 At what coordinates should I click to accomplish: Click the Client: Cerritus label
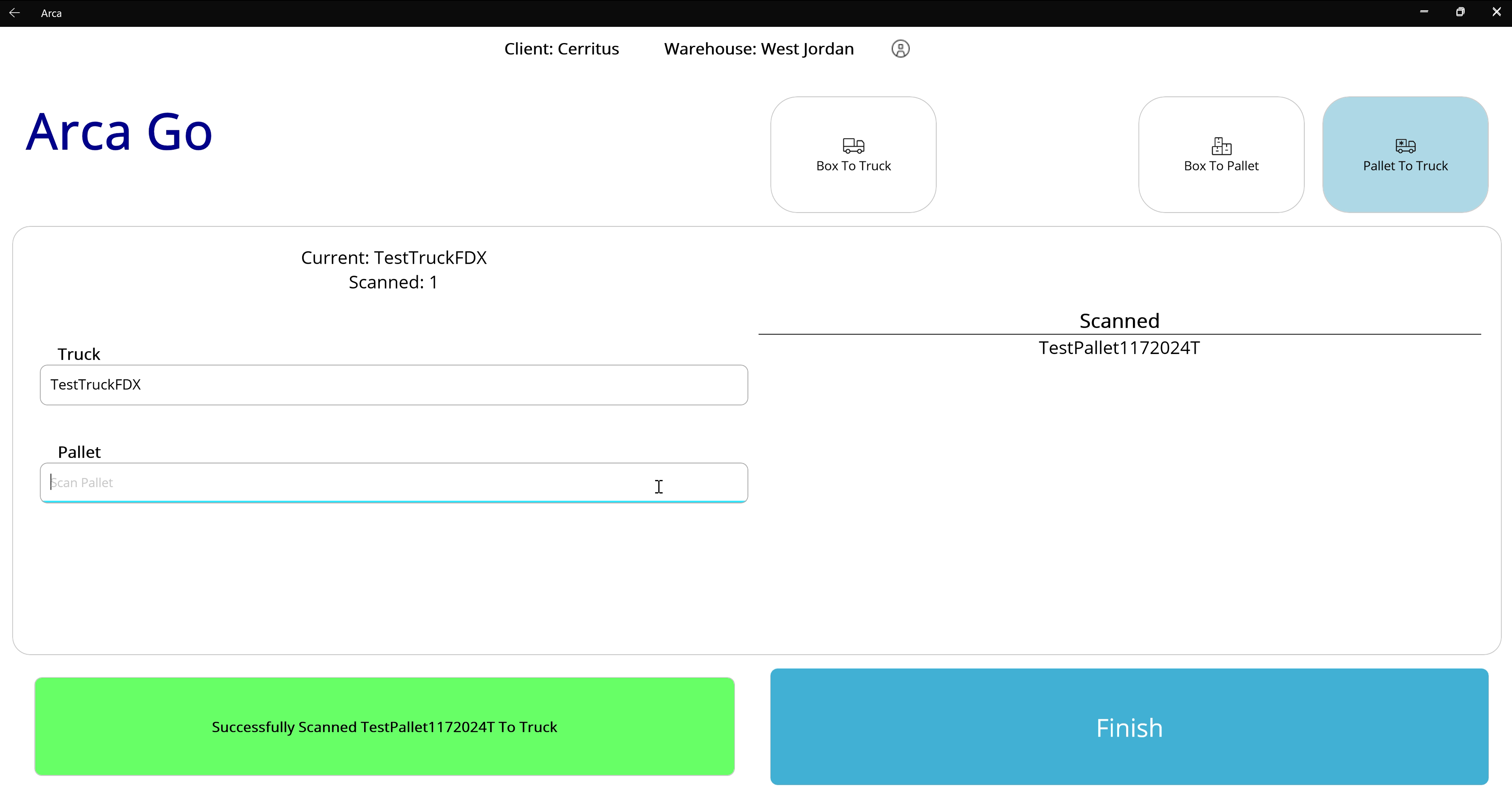pyautogui.click(x=561, y=49)
